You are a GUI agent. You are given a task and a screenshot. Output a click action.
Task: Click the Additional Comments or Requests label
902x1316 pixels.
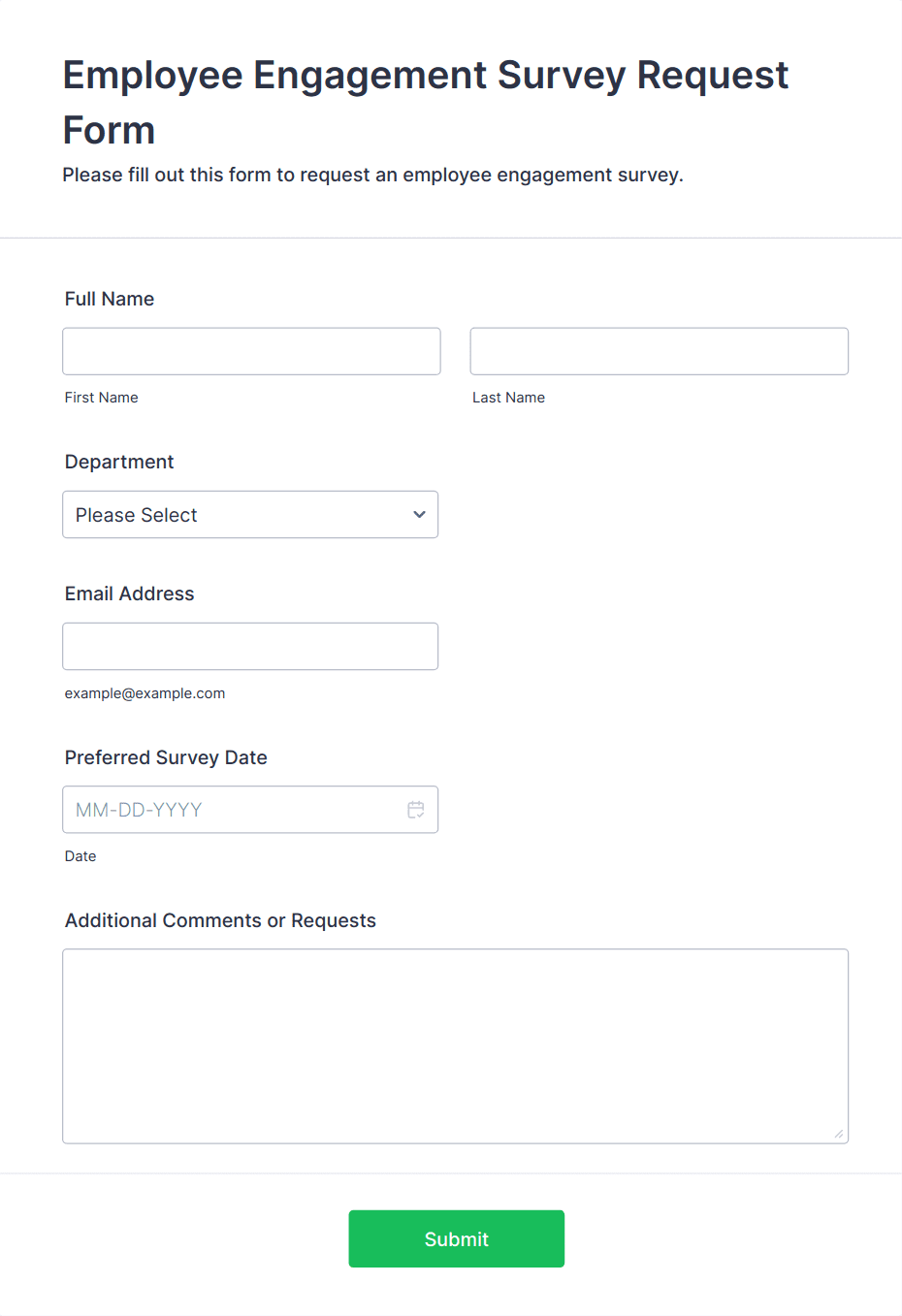tap(220, 920)
